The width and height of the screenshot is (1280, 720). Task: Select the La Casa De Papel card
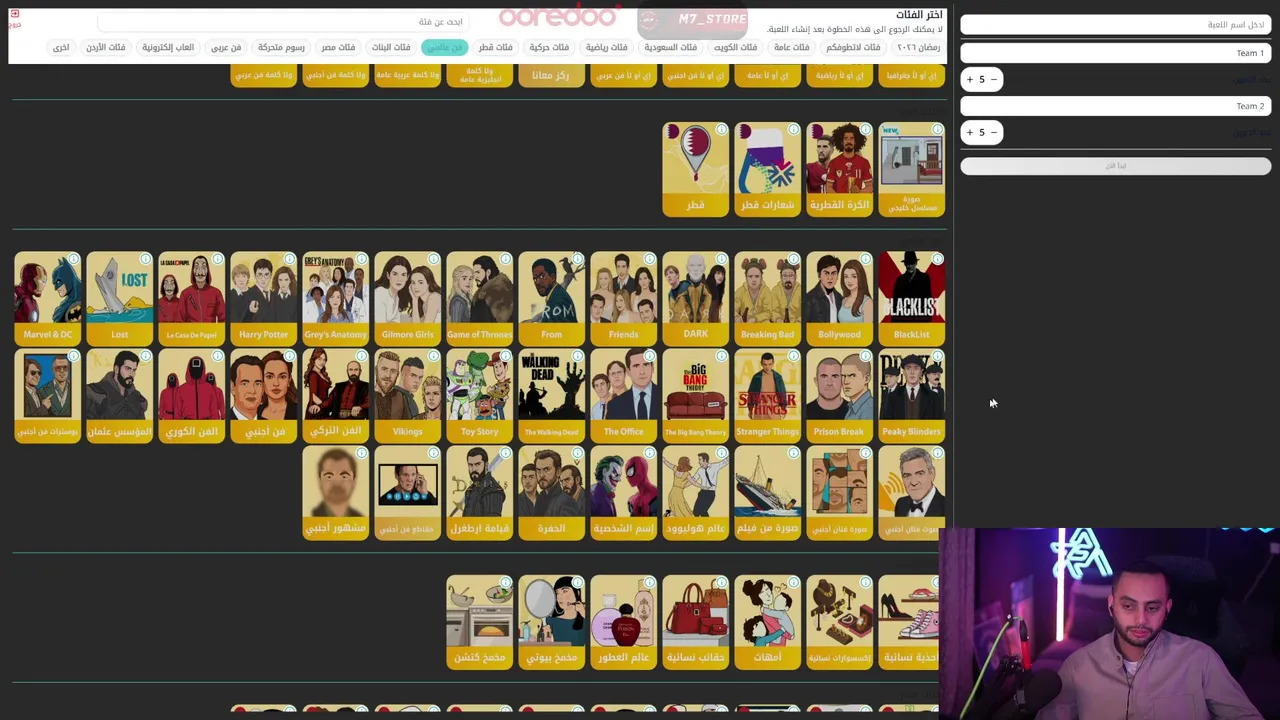tap(192, 298)
